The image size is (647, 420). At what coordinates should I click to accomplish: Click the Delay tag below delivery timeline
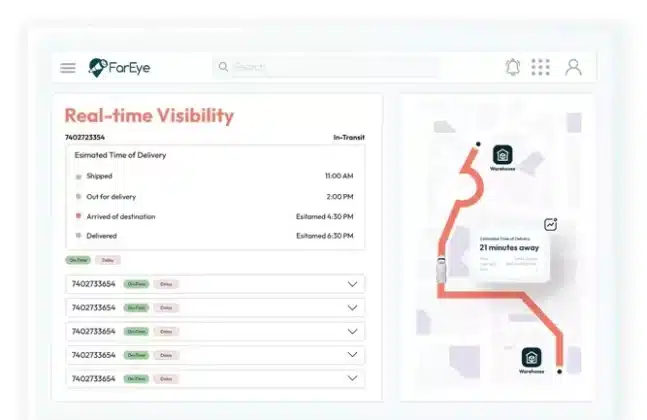coord(107,259)
